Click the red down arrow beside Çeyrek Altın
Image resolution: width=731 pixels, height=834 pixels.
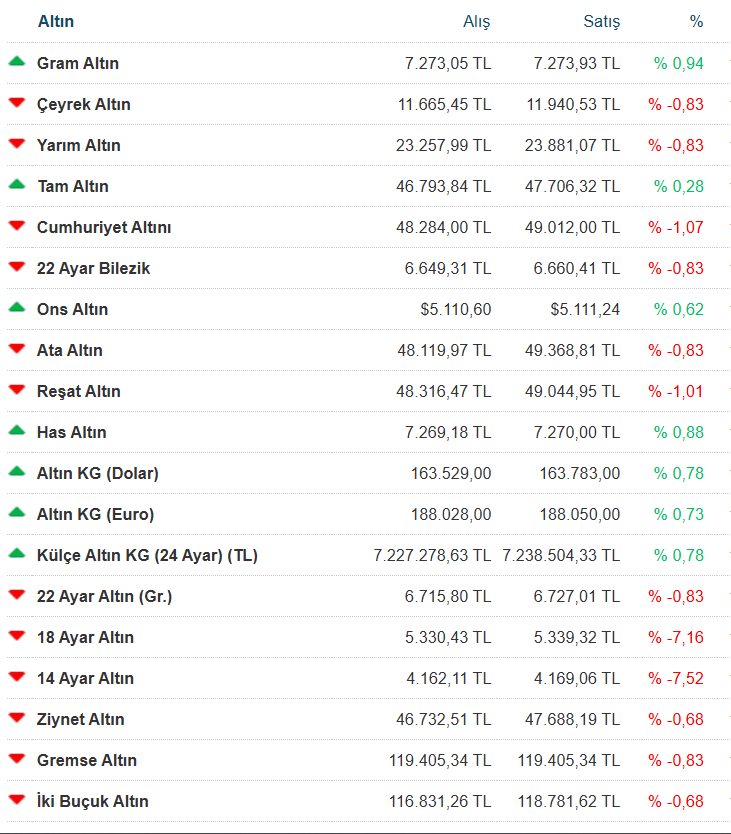(16, 103)
